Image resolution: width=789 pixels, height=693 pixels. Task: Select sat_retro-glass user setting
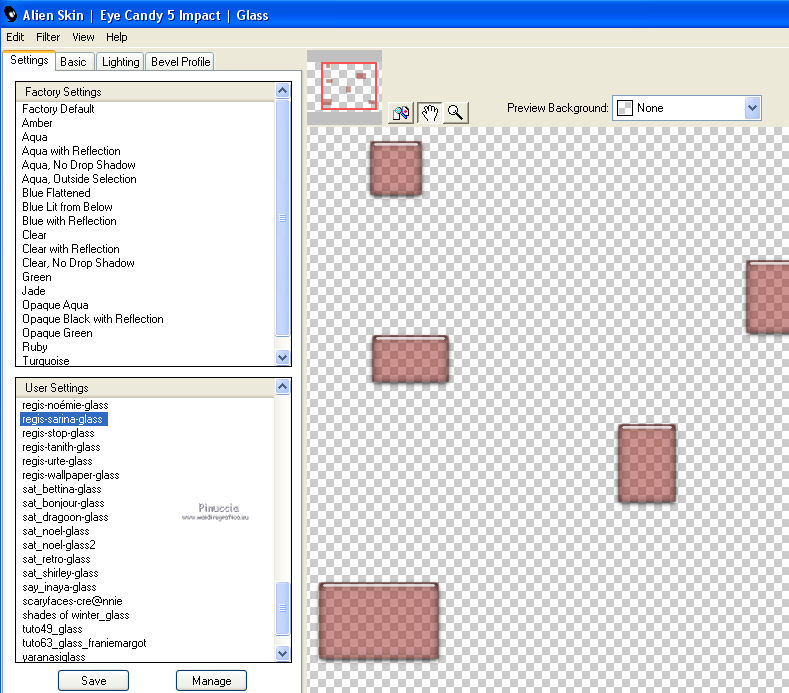click(x=56, y=559)
